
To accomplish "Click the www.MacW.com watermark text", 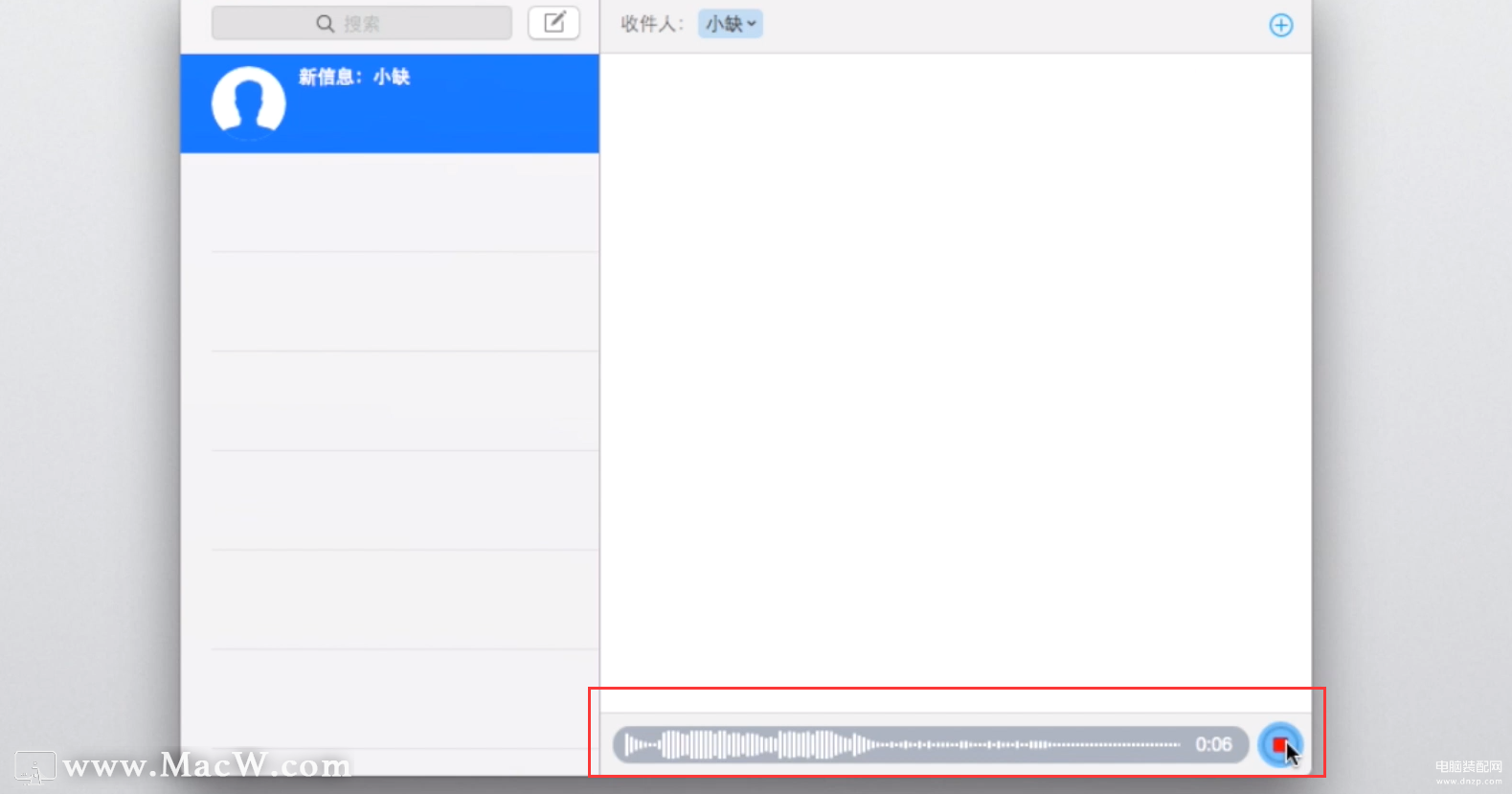I will pyautogui.click(x=208, y=765).
